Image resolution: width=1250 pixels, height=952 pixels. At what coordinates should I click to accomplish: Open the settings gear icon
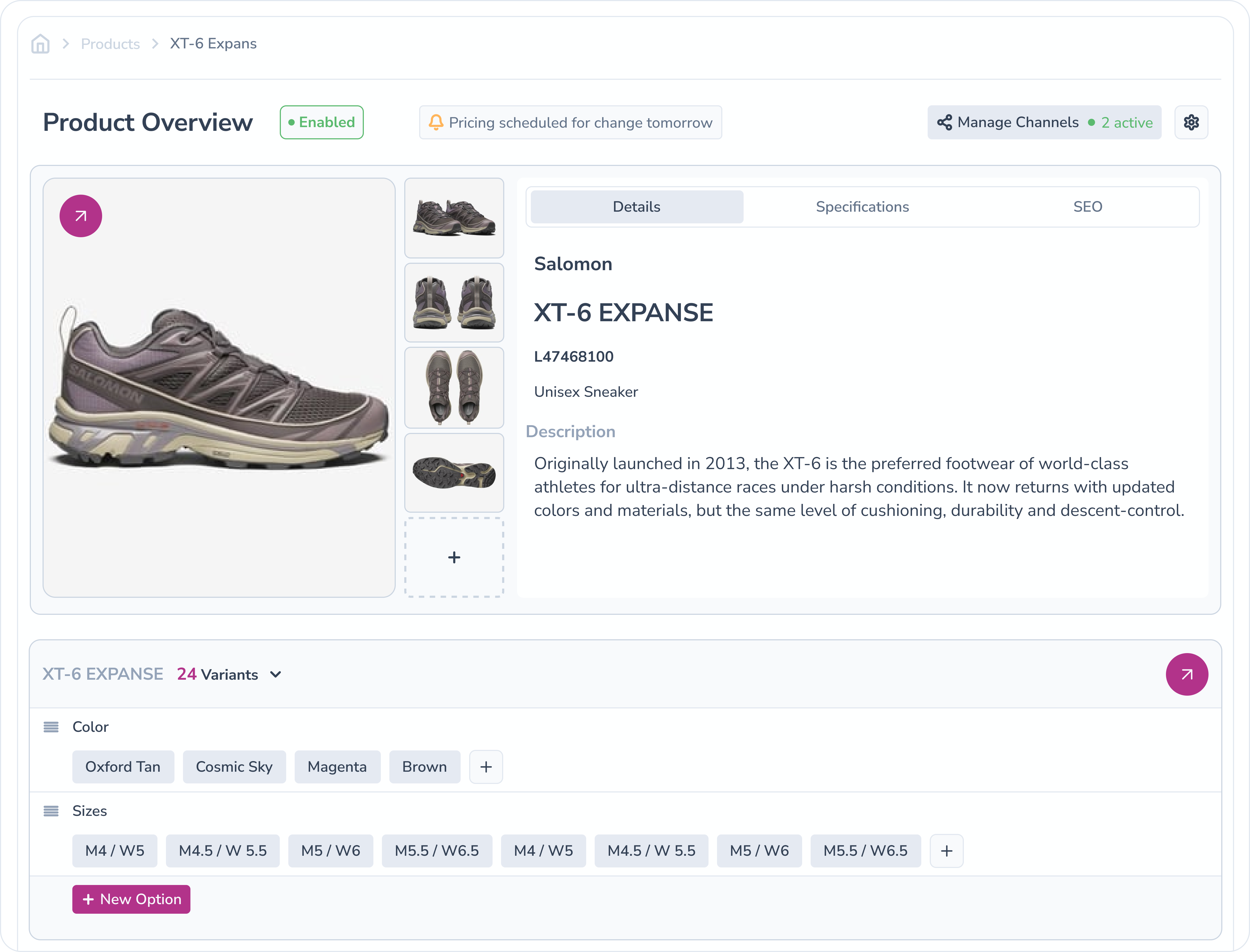pyautogui.click(x=1191, y=122)
